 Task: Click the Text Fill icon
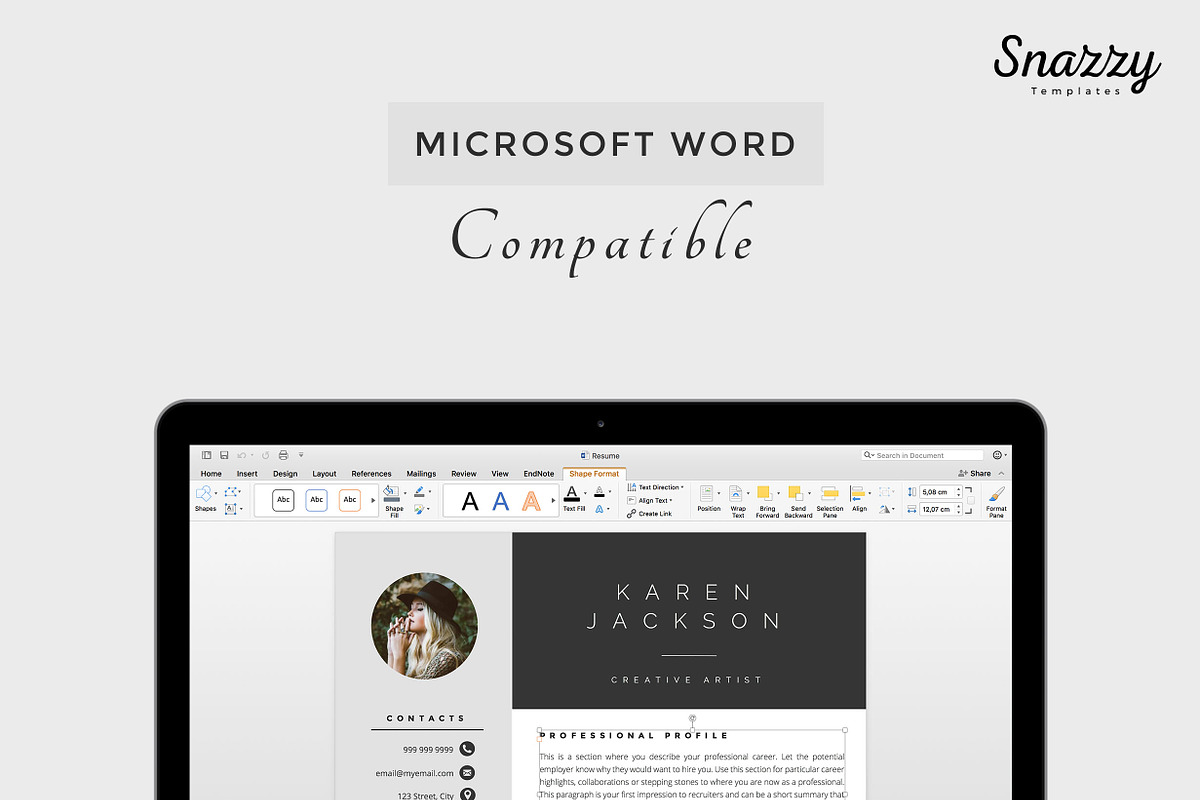point(572,493)
